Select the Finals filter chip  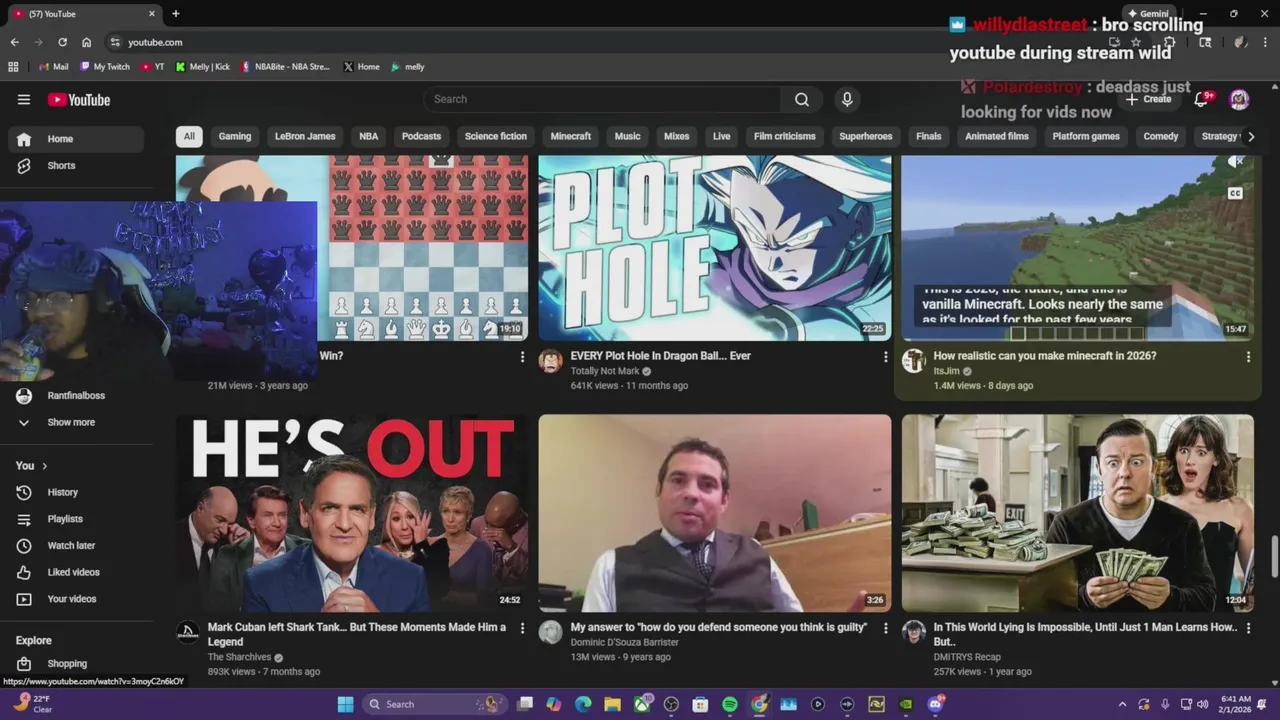point(929,136)
